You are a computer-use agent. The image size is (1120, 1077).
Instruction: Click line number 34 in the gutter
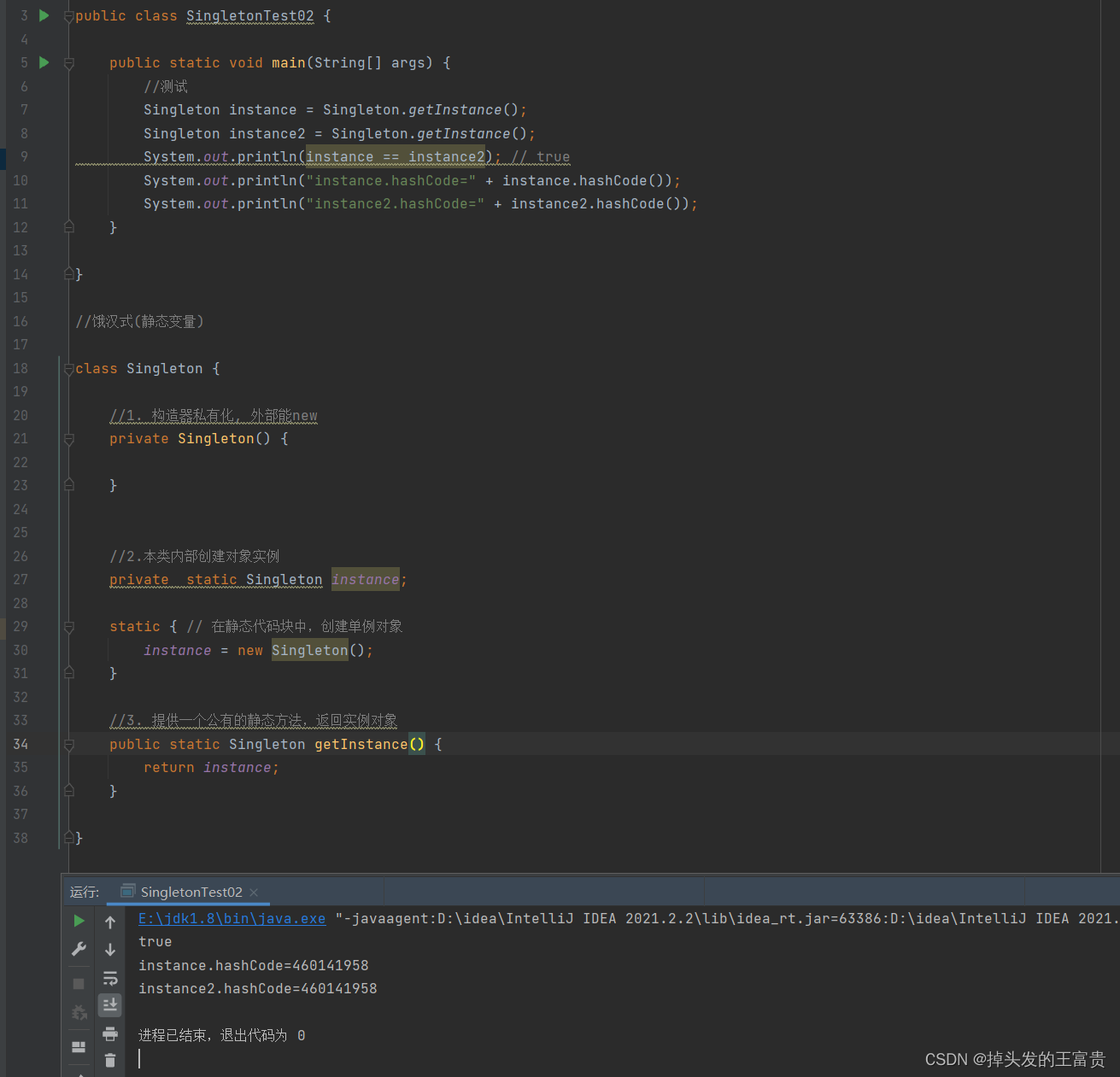tap(21, 744)
